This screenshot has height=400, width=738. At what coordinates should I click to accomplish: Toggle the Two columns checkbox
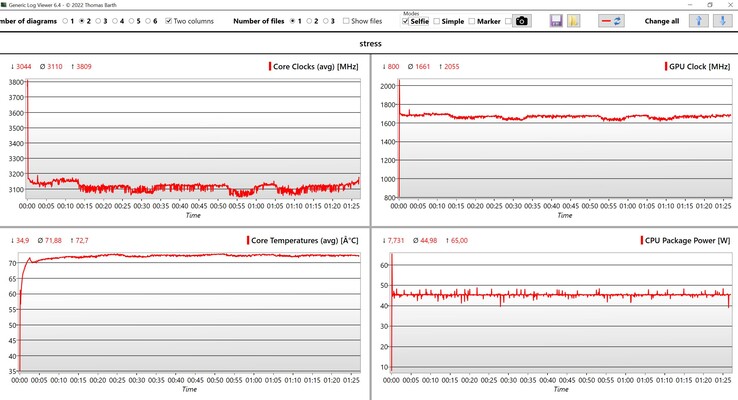click(x=169, y=21)
